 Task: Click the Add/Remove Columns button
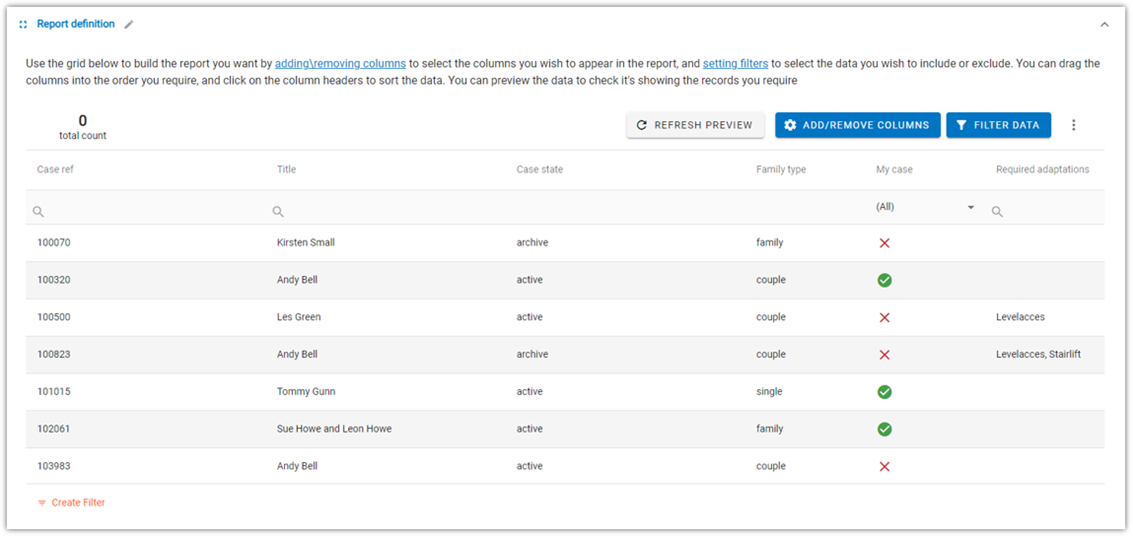857,125
